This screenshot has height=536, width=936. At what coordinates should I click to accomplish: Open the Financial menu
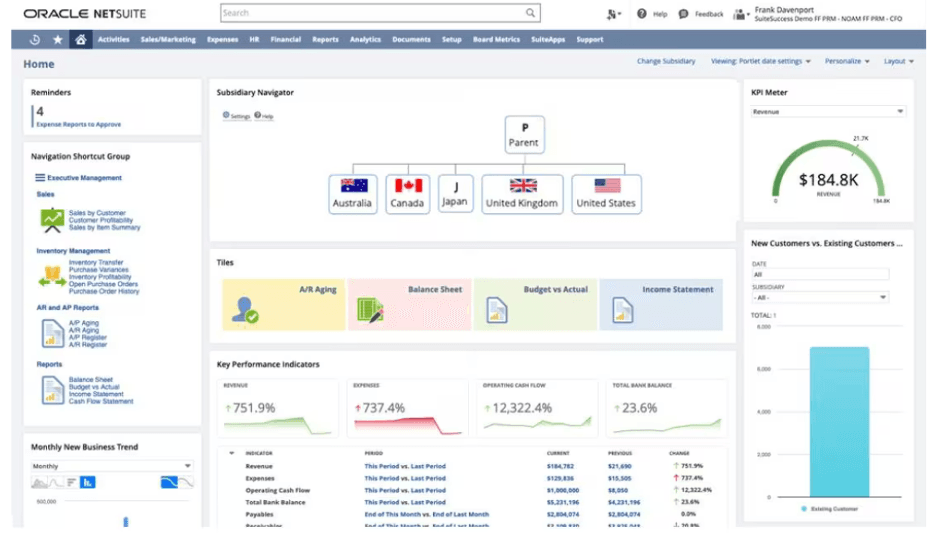[285, 40]
